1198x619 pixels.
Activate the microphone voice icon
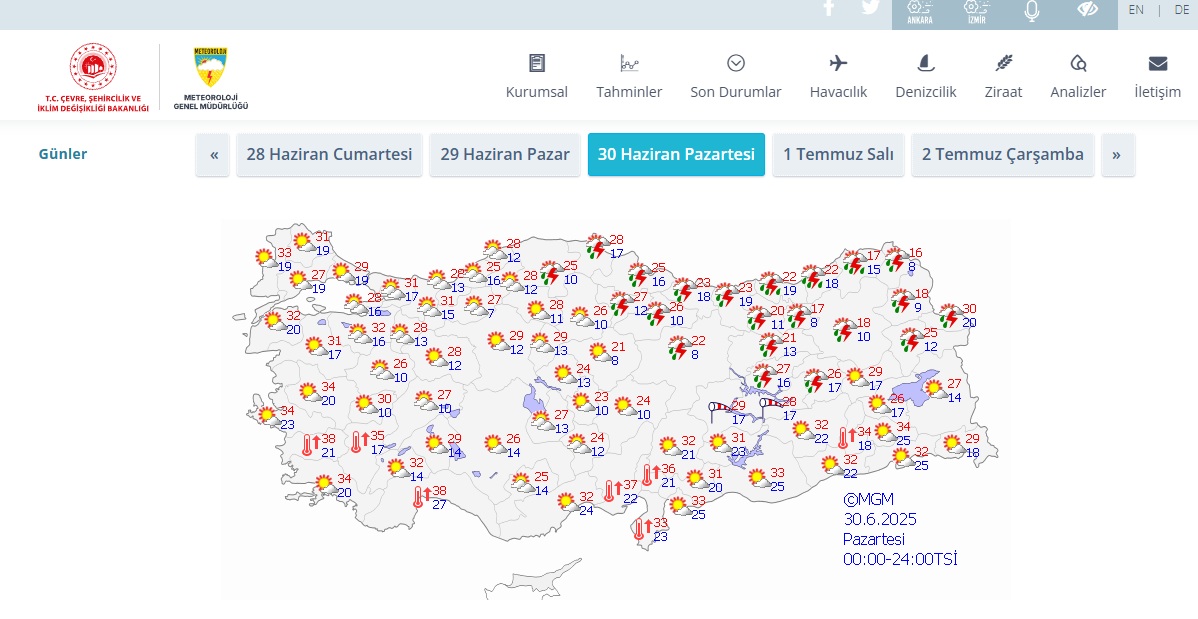coord(1031,11)
